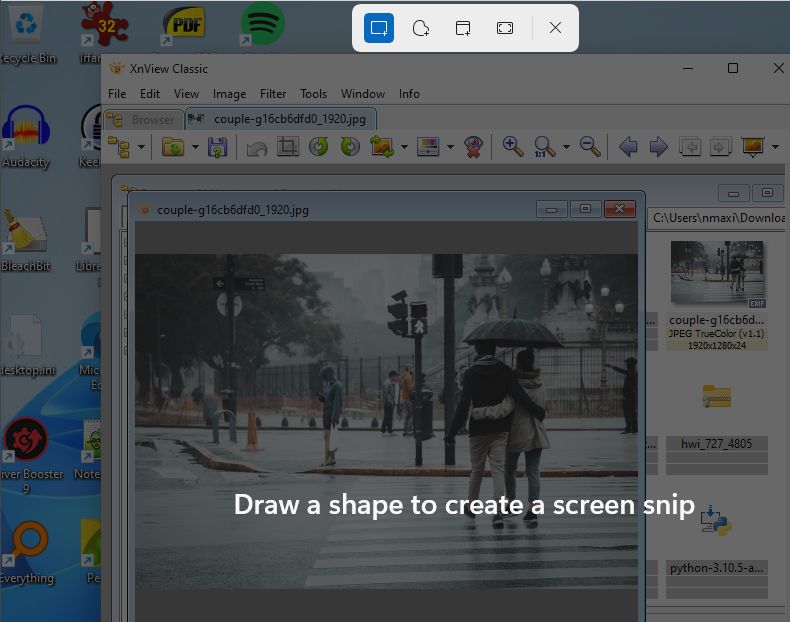Screen dimensions: 790x622
Task: Minimize the couple-g16cb6dfd0_1920.jpg child window
Action: click(552, 209)
